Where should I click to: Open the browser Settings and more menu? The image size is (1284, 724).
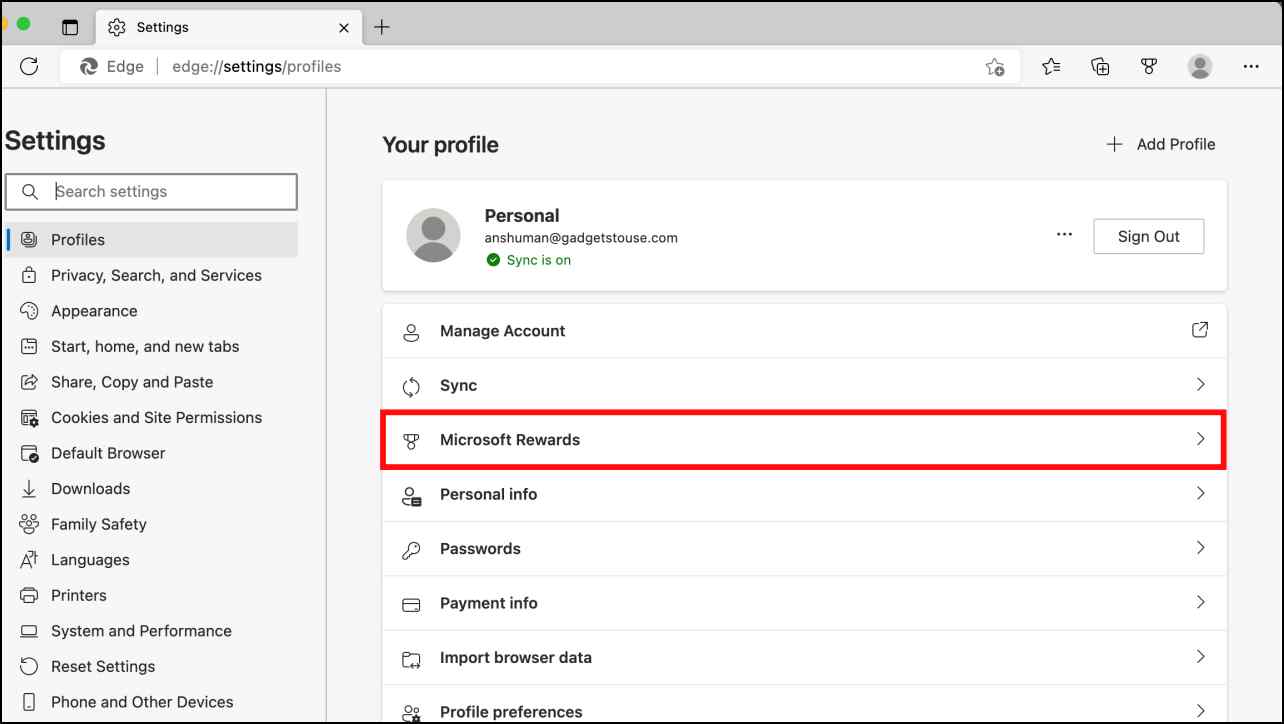1251,66
